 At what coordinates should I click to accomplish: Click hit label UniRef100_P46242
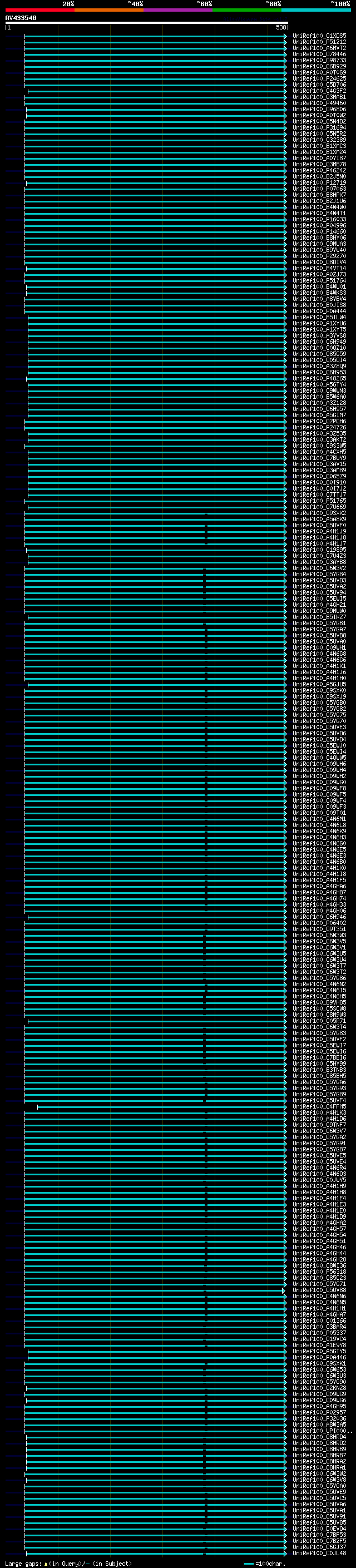tap(319, 170)
